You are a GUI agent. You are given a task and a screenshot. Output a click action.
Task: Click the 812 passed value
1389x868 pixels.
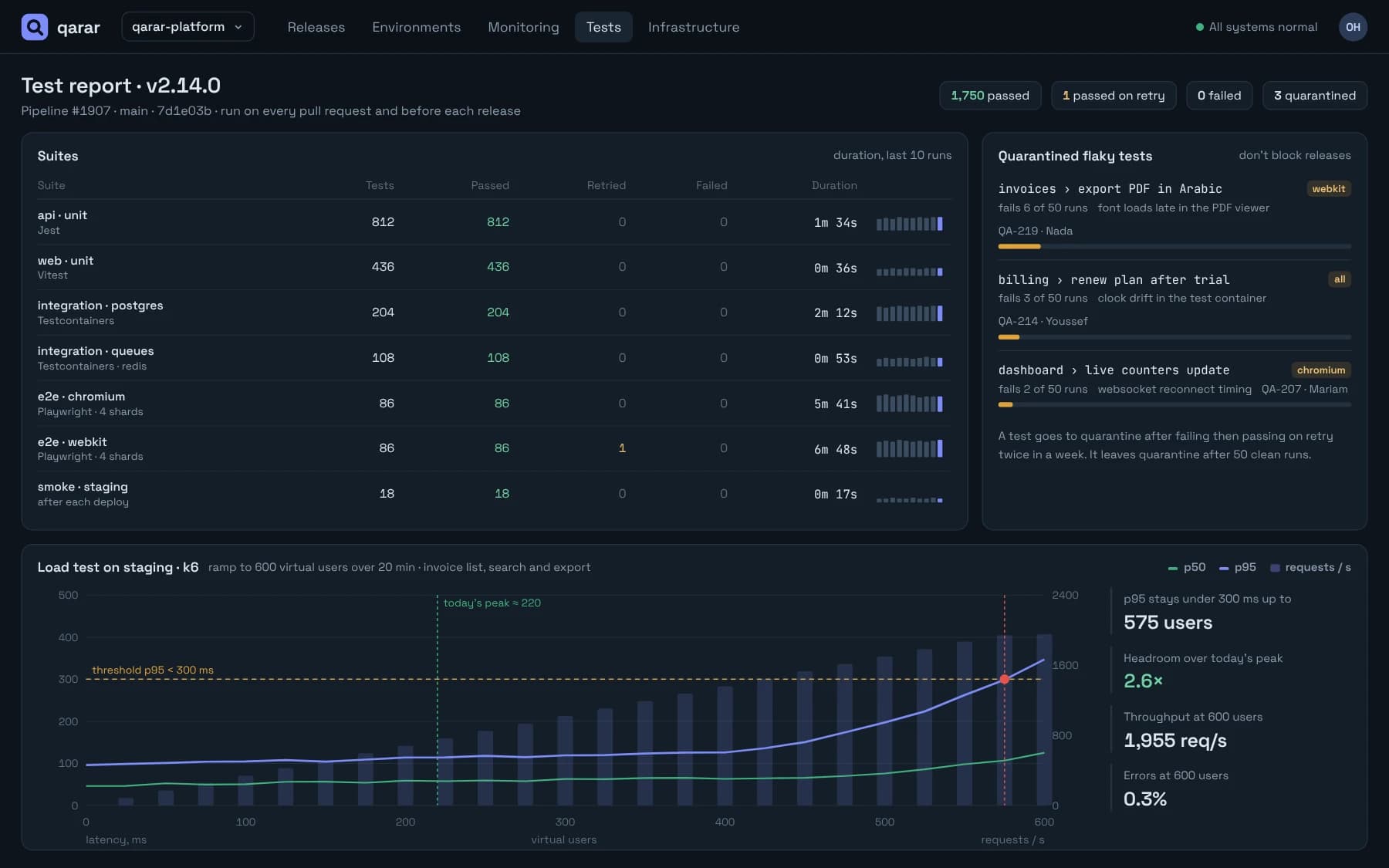(498, 222)
